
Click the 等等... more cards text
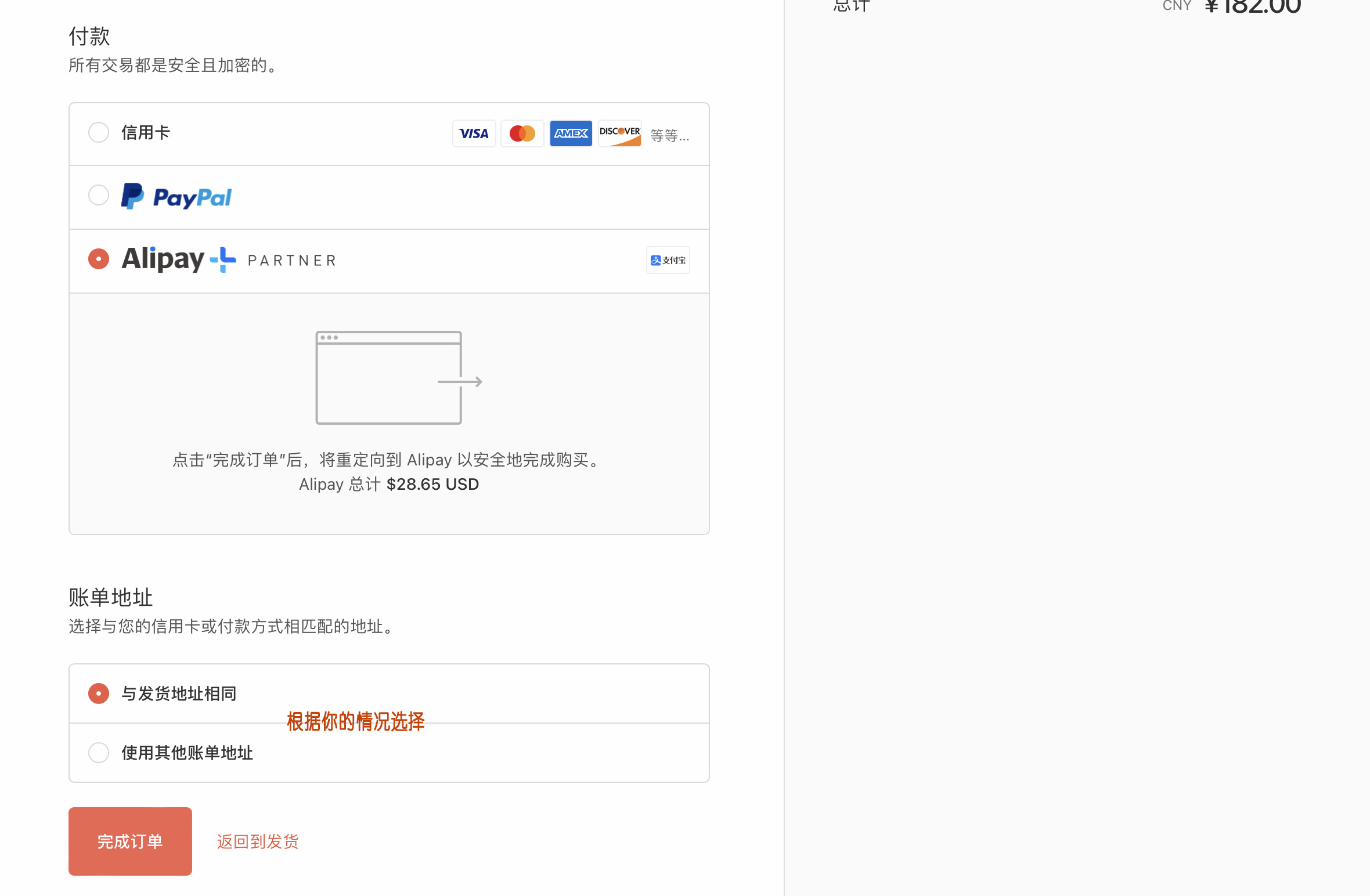pyautogui.click(x=670, y=135)
